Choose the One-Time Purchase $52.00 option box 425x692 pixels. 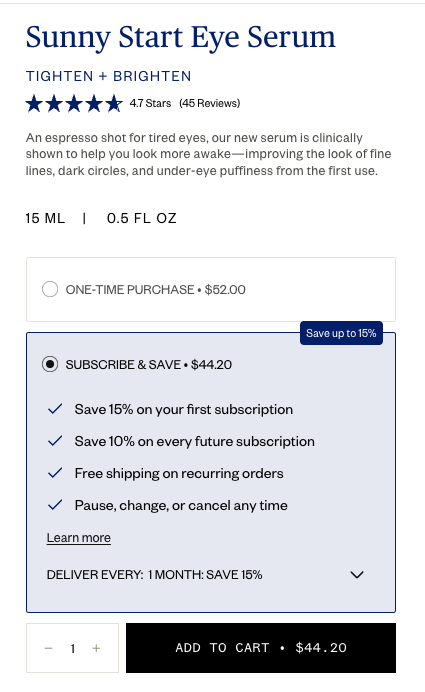pos(211,290)
